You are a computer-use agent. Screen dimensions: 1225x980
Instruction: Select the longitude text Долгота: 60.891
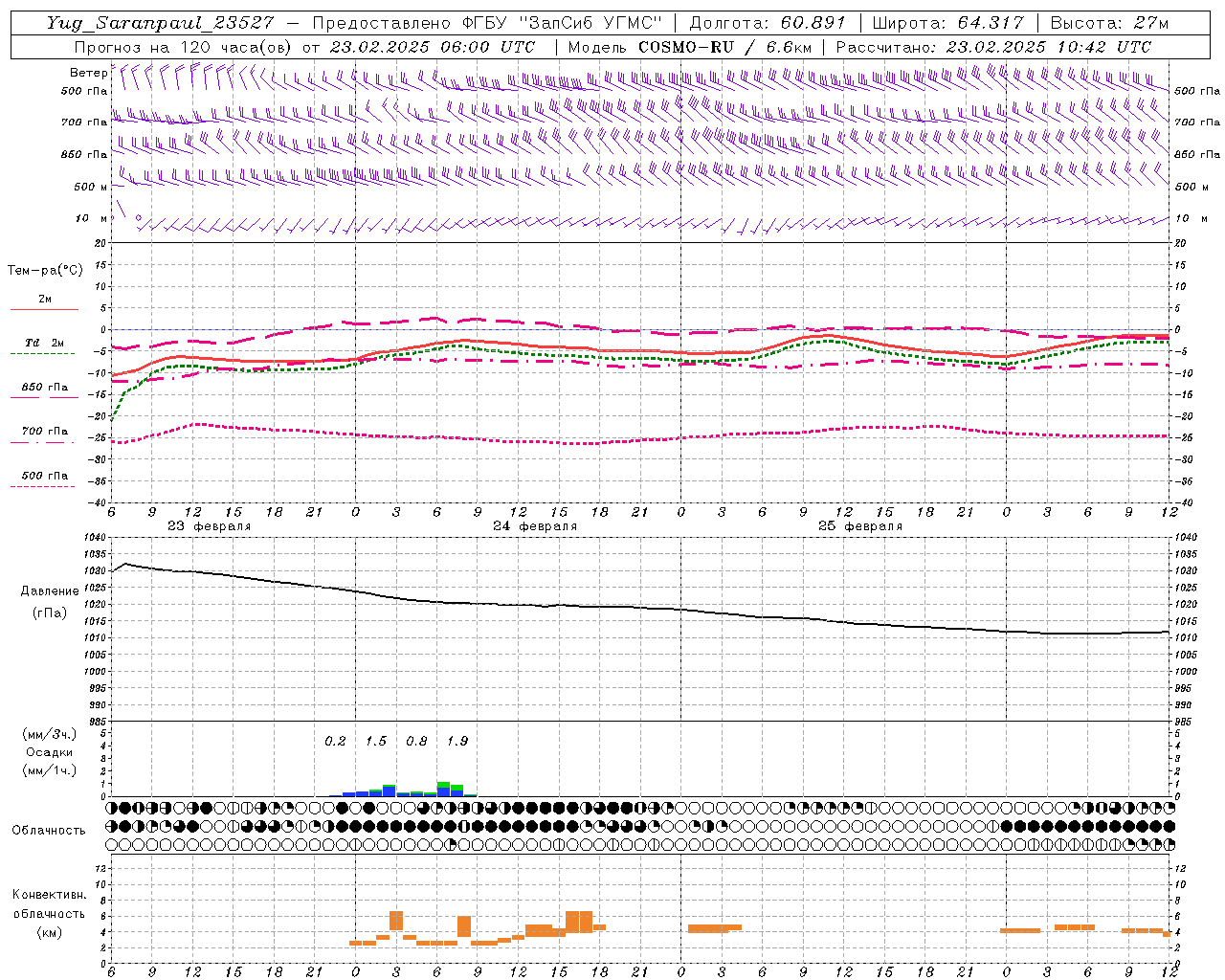pos(768,23)
